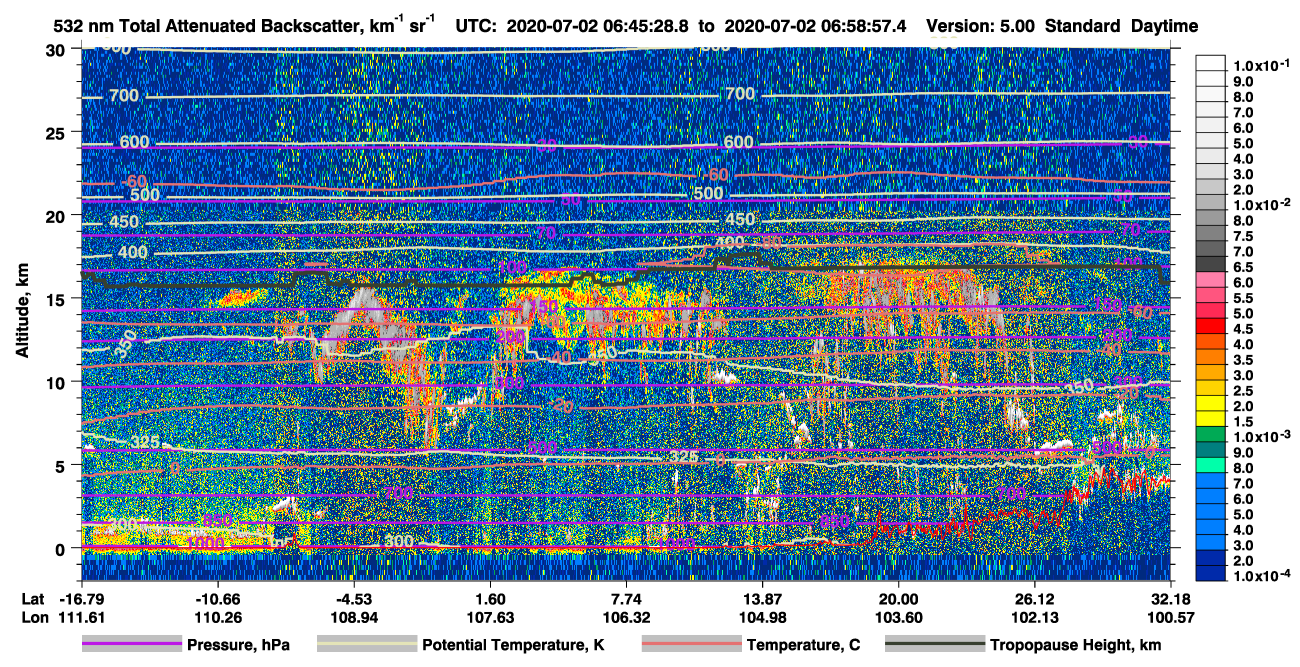Screen dimensions: 1300x667
Task: Click the latitude value -16.79
Action: click(x=81, y=598)
